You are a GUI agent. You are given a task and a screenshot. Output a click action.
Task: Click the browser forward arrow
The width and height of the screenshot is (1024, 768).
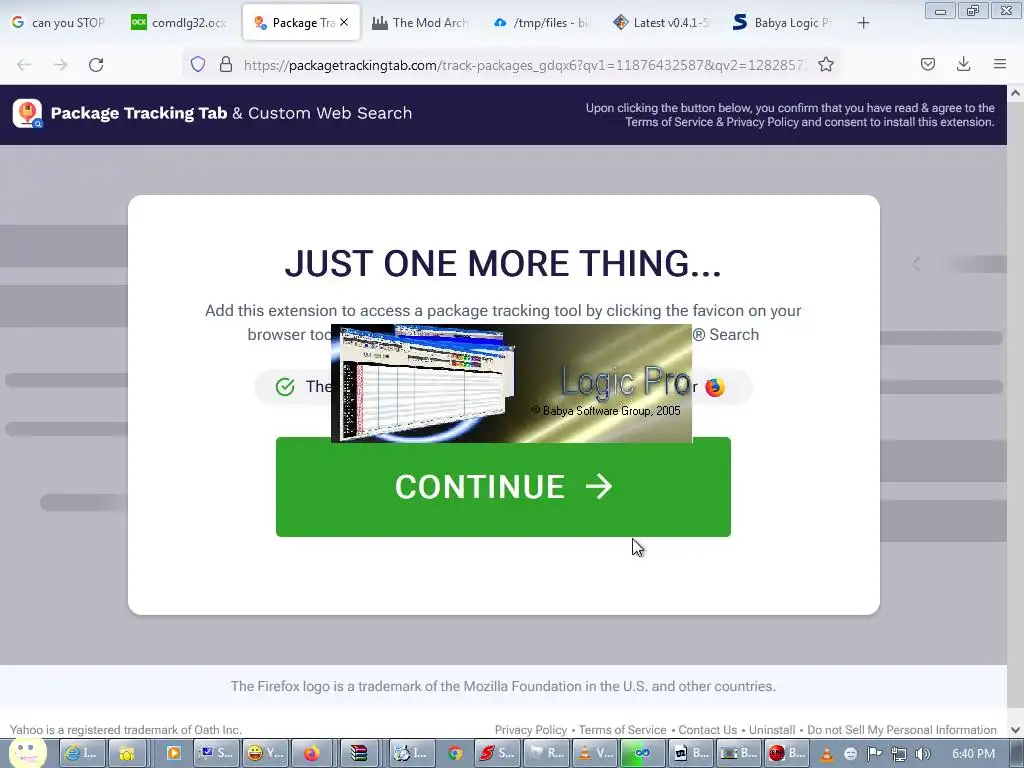pyautogui.click(x=60, y=65)
